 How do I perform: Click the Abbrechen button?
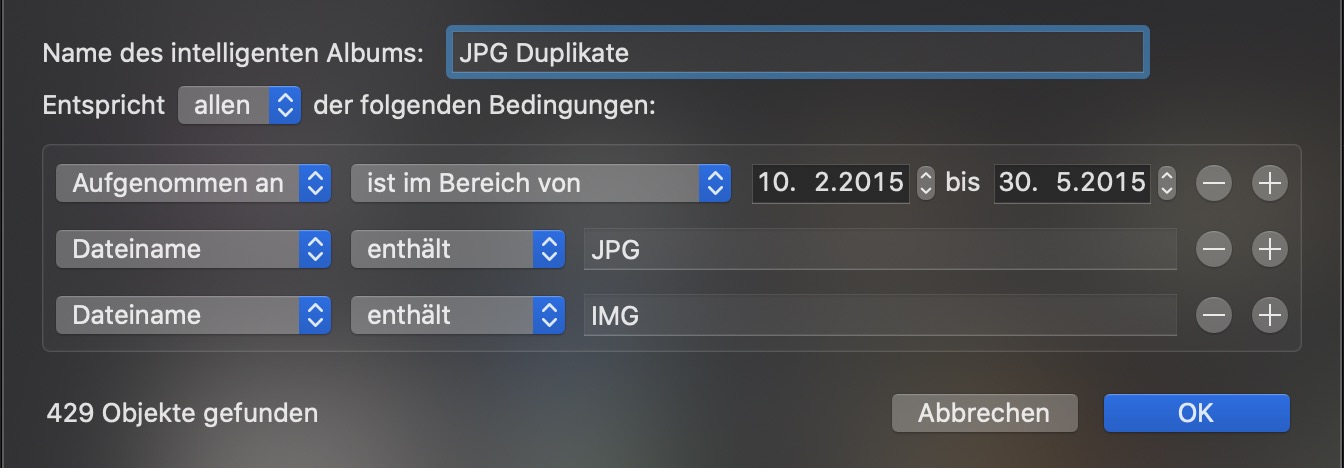[x=984, y=413]
